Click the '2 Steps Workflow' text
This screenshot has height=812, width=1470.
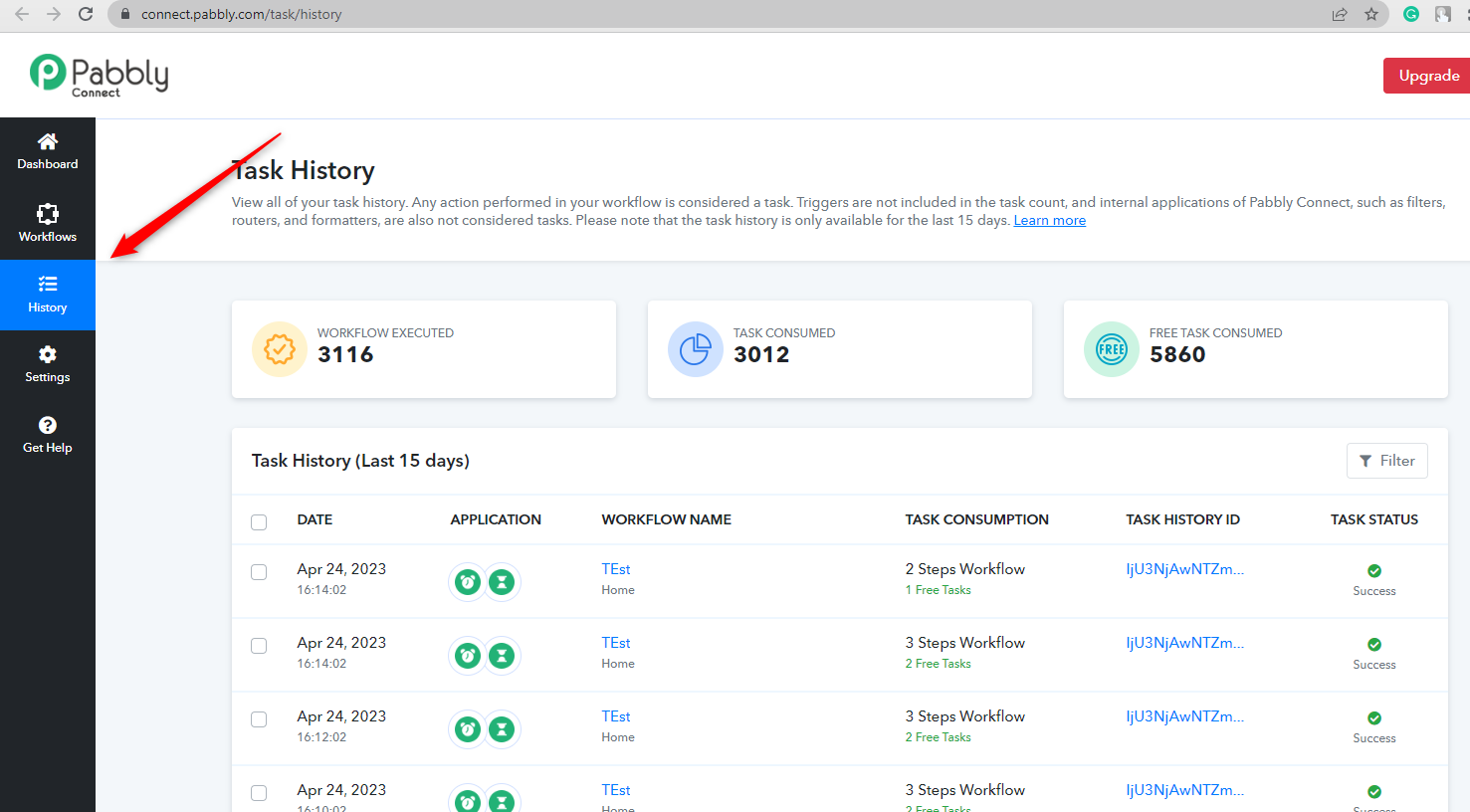pos(964,569)
